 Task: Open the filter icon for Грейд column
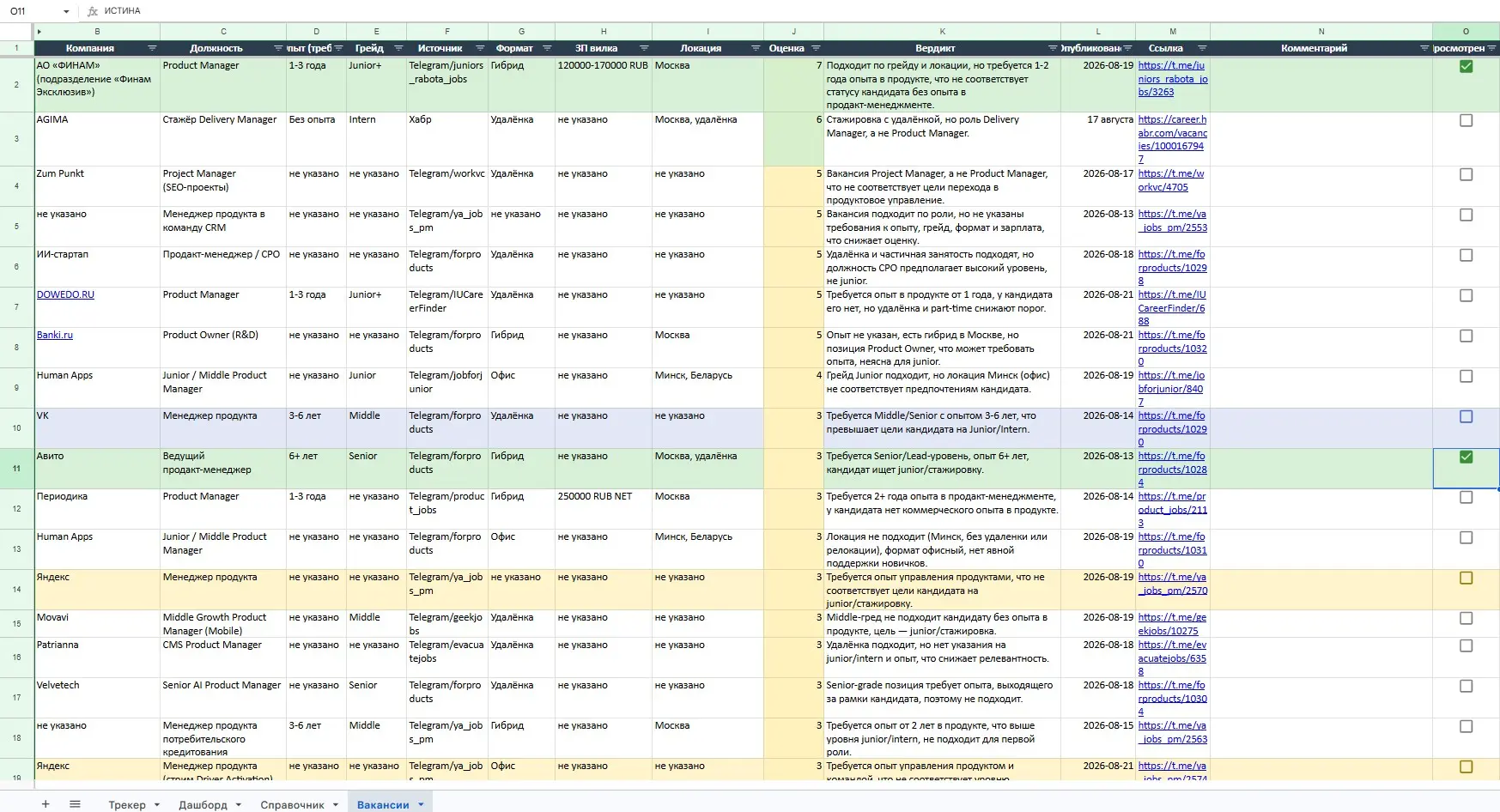coord(398,48)
